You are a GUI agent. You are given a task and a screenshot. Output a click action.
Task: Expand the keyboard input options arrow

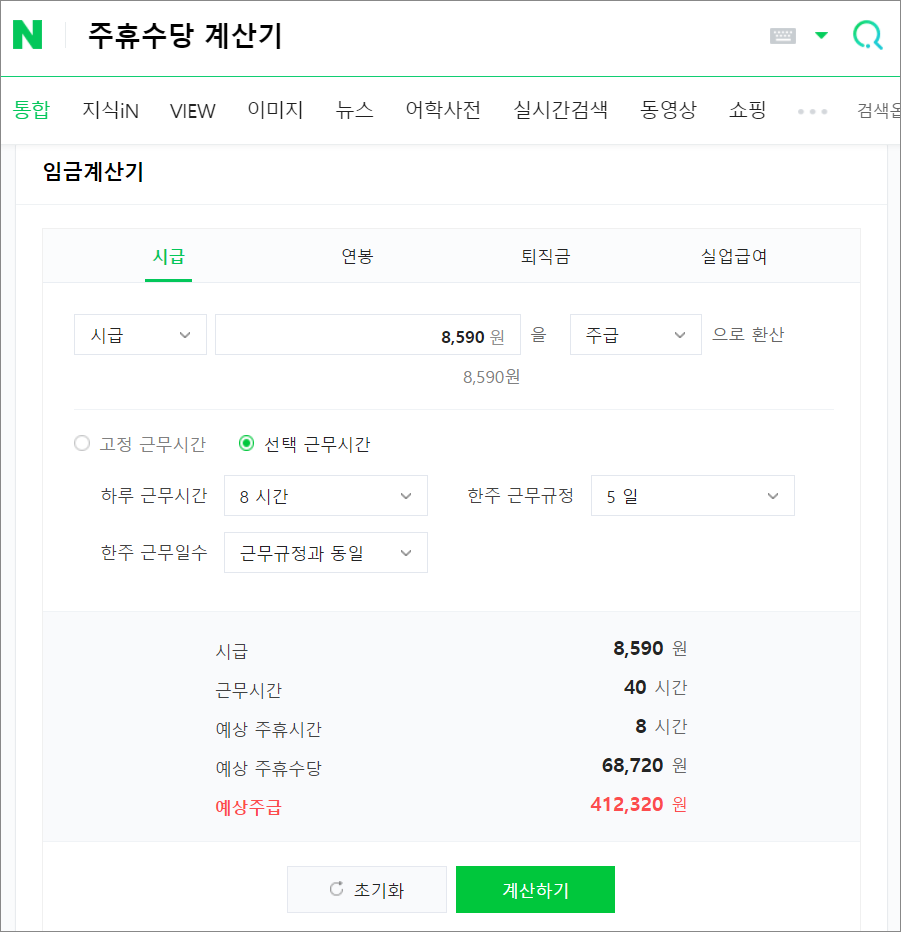[x=823, y=33]
